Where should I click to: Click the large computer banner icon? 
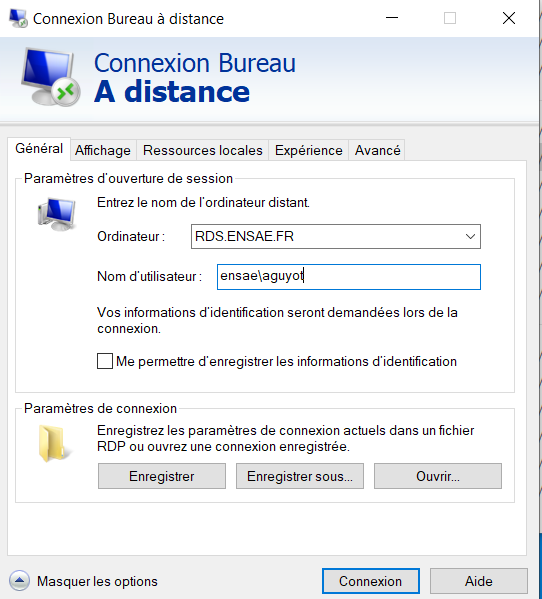point(51,77)
